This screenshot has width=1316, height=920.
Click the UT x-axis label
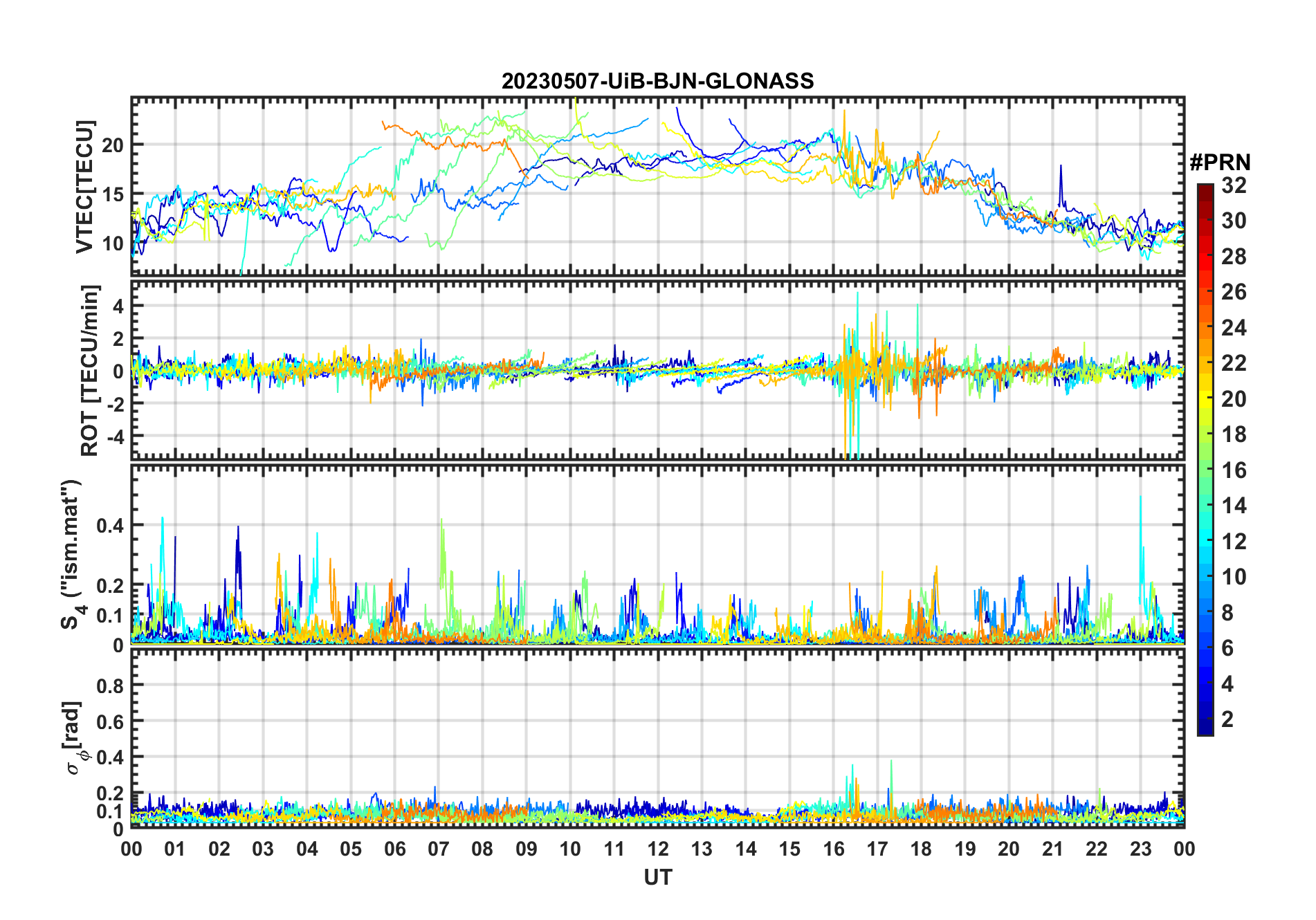click(x=657, y=878)
